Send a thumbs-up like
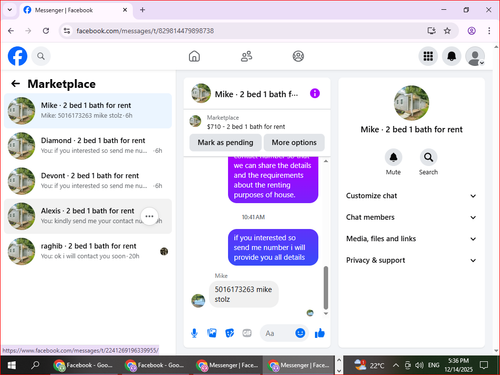The width and height of the screenshot is (500, 375). [320, 333]
